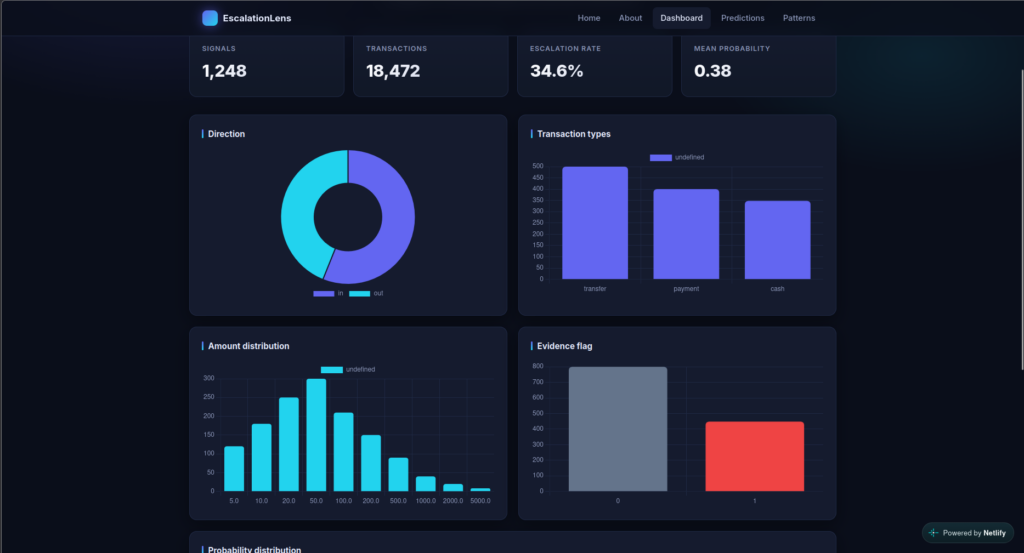
Task: Click the tallest Amount distribution bar at 50.0
Action: point(316,435)
